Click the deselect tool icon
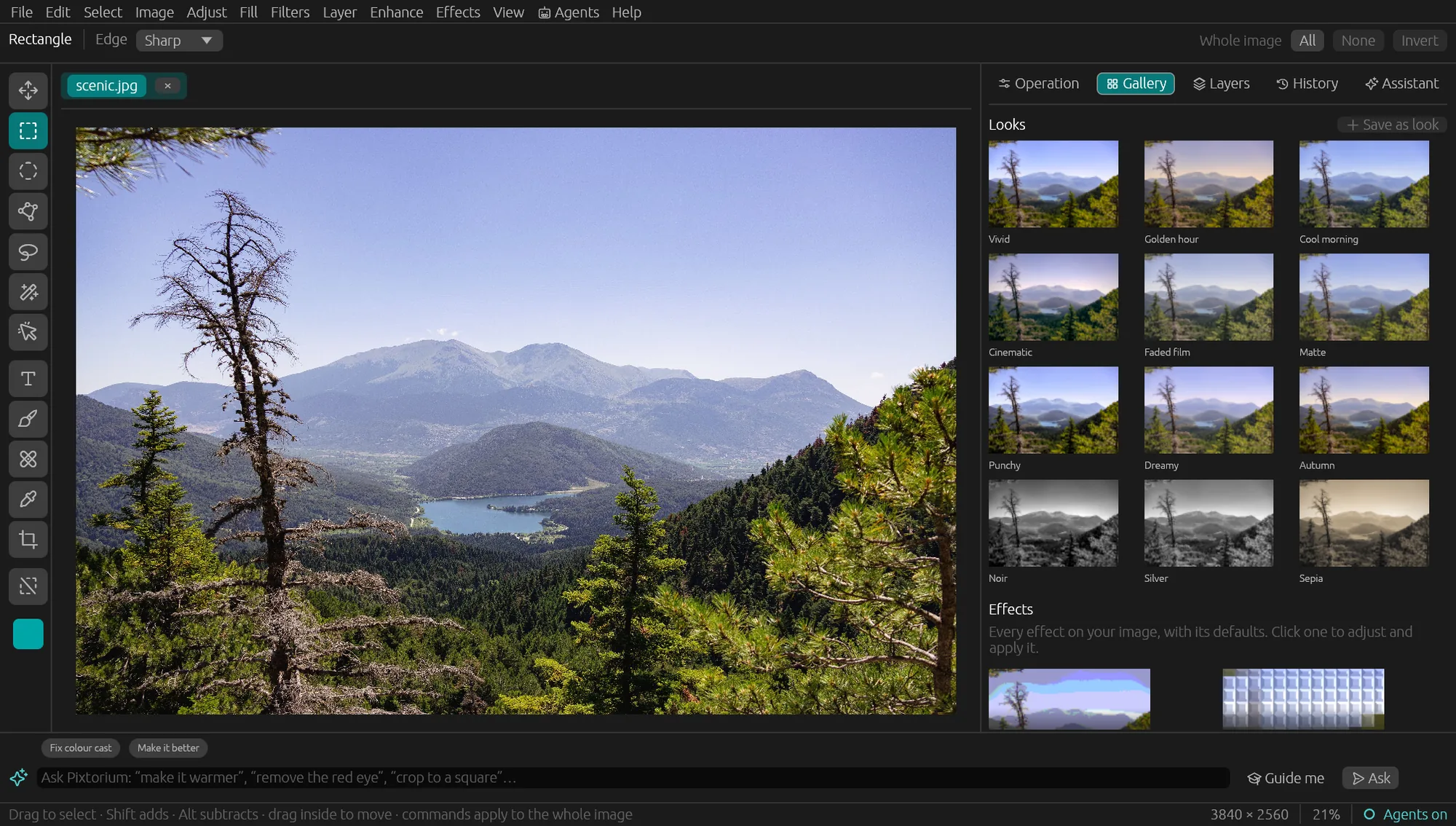Viewport: 1456px width, 826px height. pyautogui.click(x=28, y=586)
